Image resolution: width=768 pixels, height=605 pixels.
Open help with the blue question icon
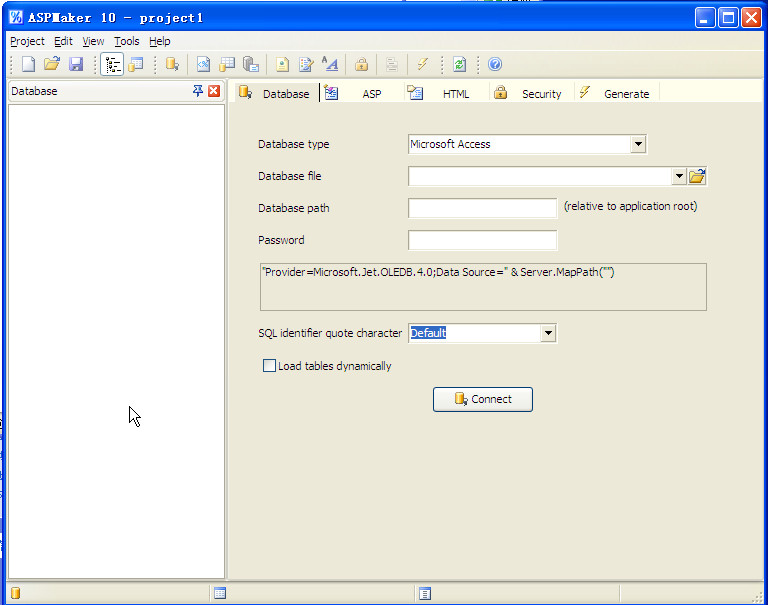(495, 64)
